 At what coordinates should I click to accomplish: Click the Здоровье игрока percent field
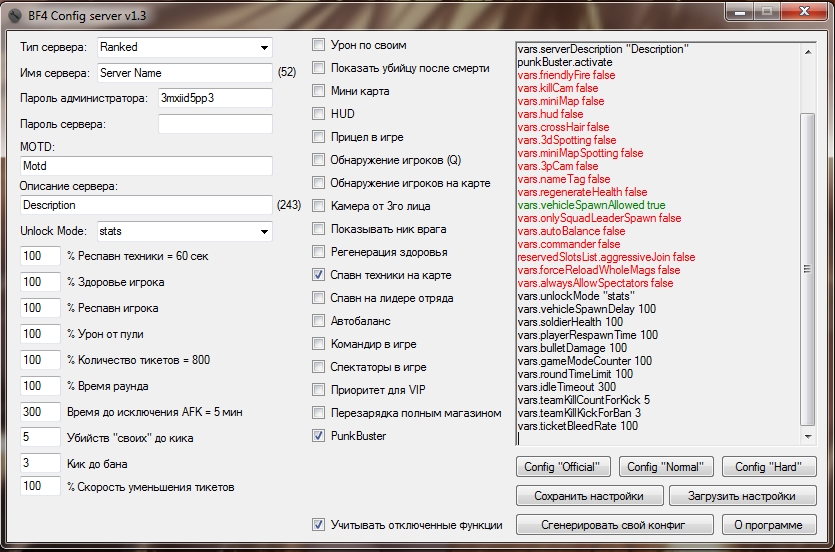pyautogui.click(x=40, y=282)
